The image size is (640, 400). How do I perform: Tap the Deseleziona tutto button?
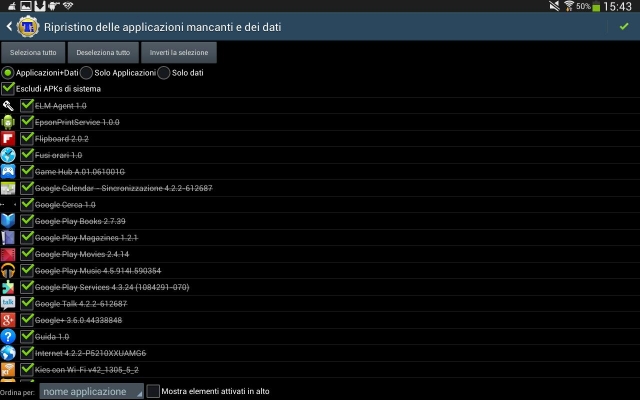point(103,52)
